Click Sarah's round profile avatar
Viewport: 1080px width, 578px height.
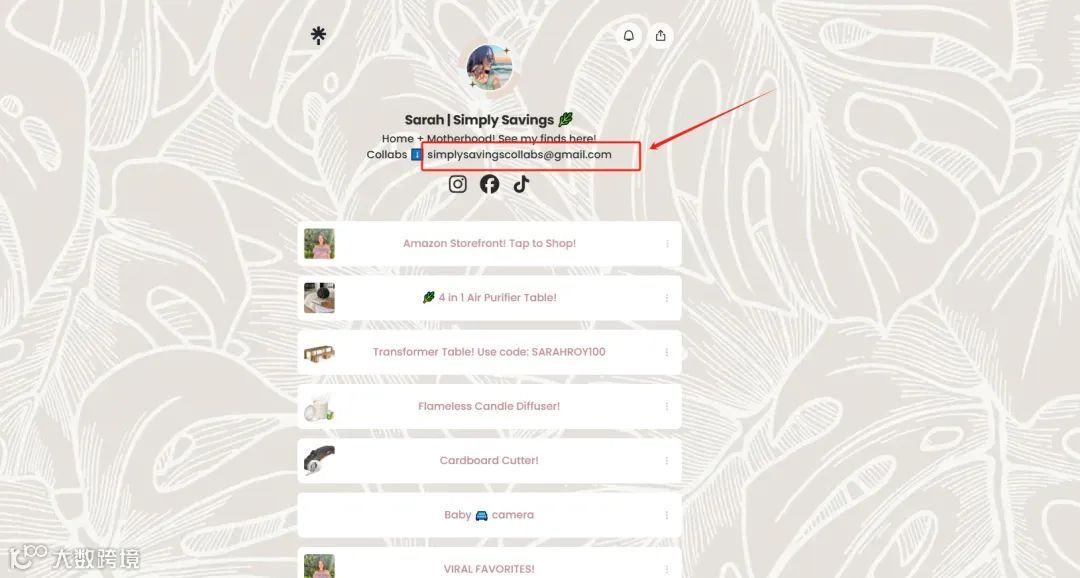point(489,68)
